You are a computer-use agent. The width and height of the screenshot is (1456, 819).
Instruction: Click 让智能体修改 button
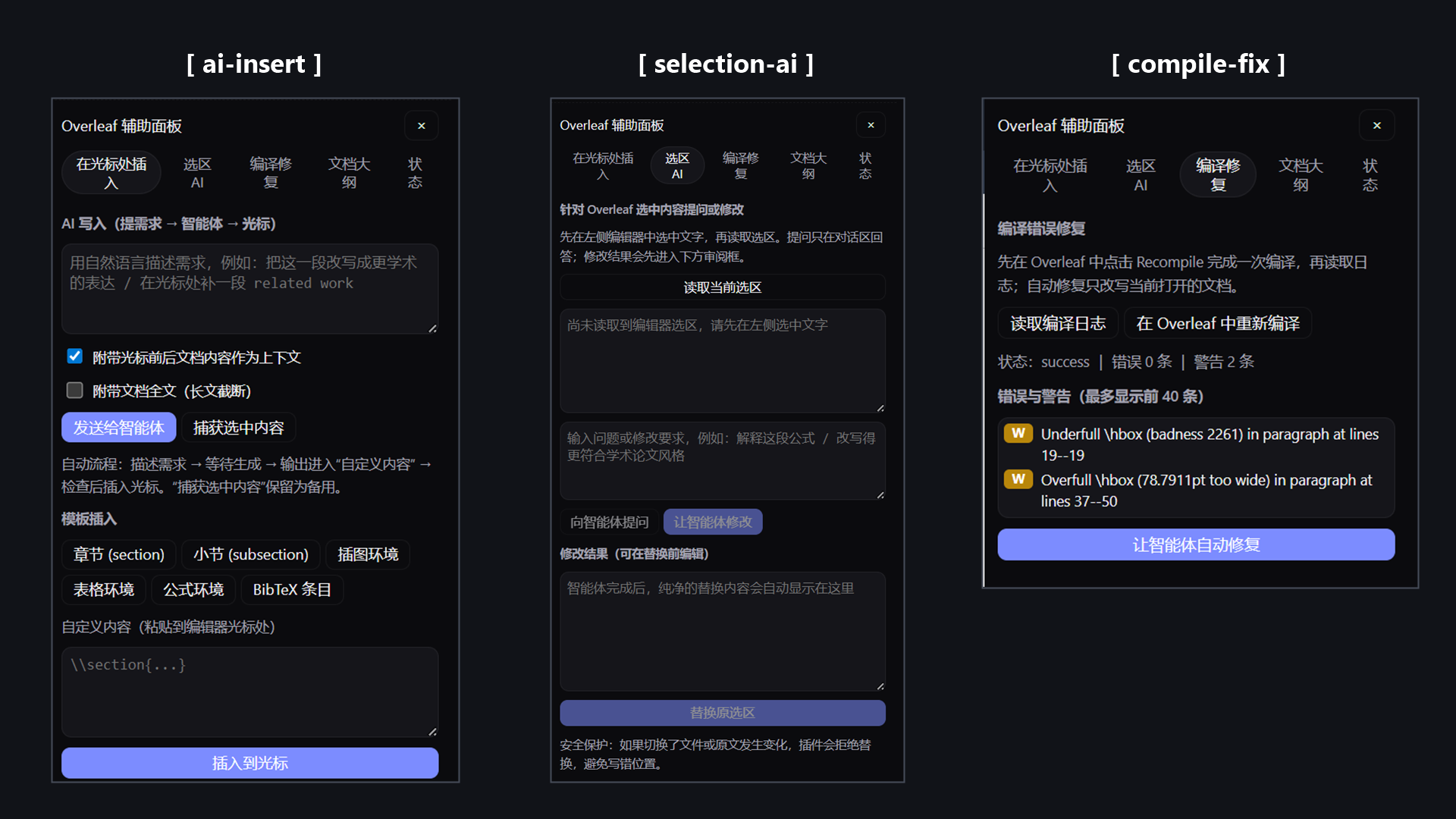point(713,522)
